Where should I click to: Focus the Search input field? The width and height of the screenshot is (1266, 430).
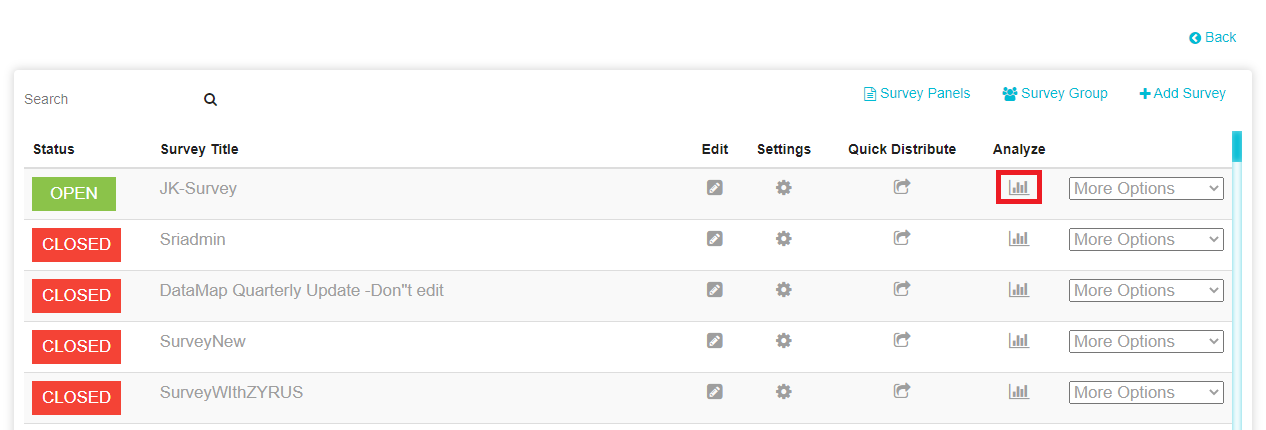click(110, 99)
